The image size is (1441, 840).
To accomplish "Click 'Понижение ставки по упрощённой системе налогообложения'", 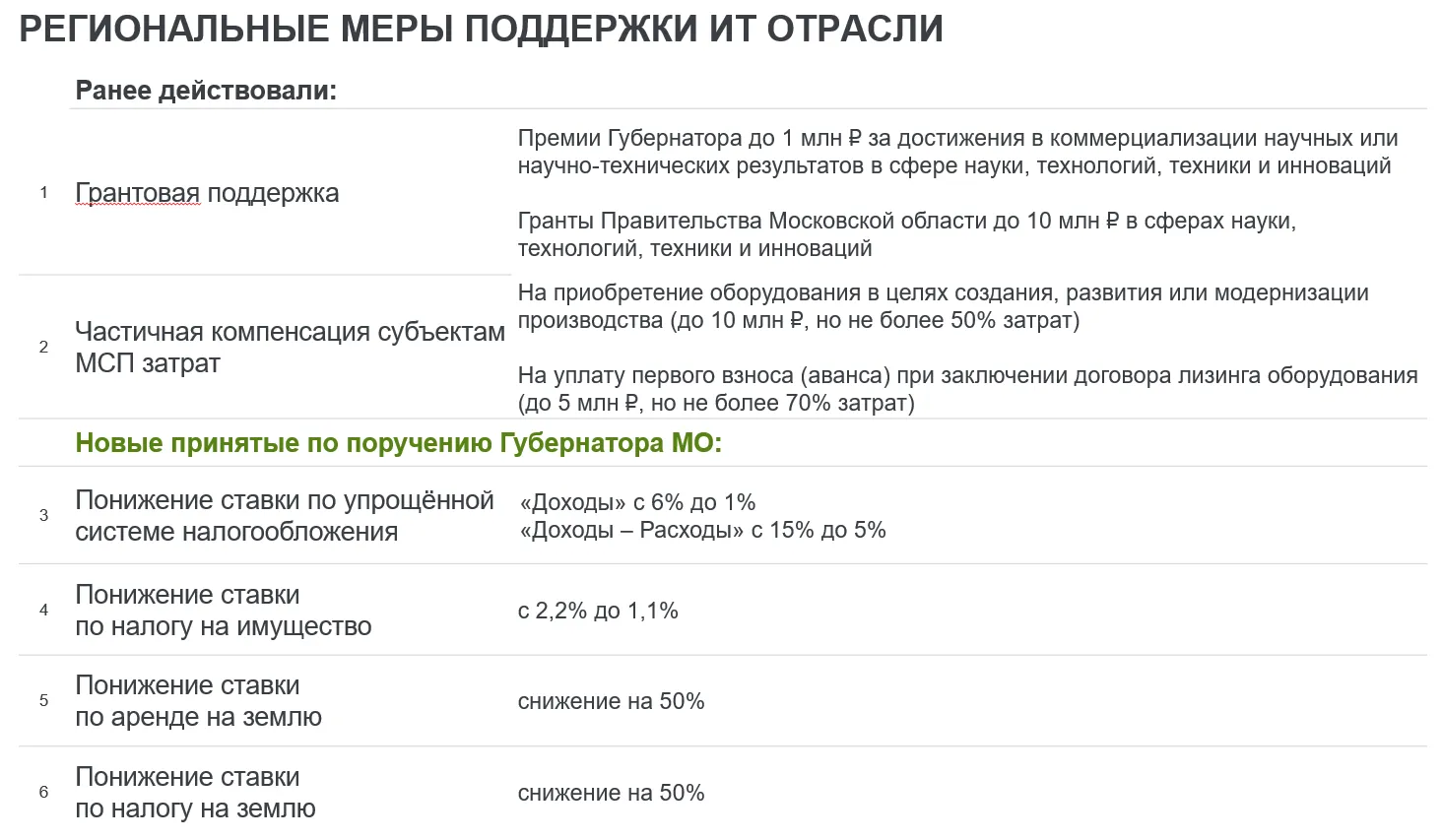I will pyautogui.click(x=285, y=516).
